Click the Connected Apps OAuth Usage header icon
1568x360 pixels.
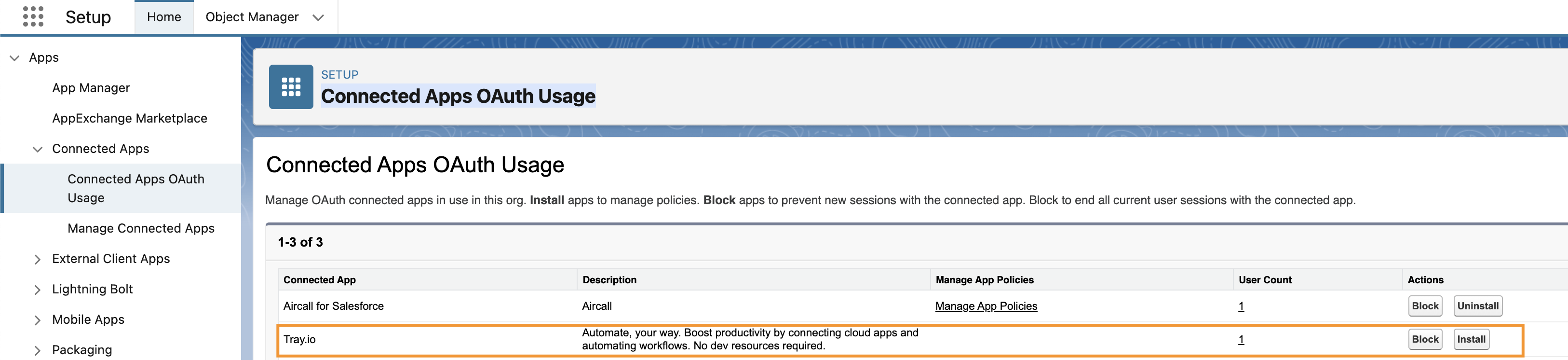(291, 86)
